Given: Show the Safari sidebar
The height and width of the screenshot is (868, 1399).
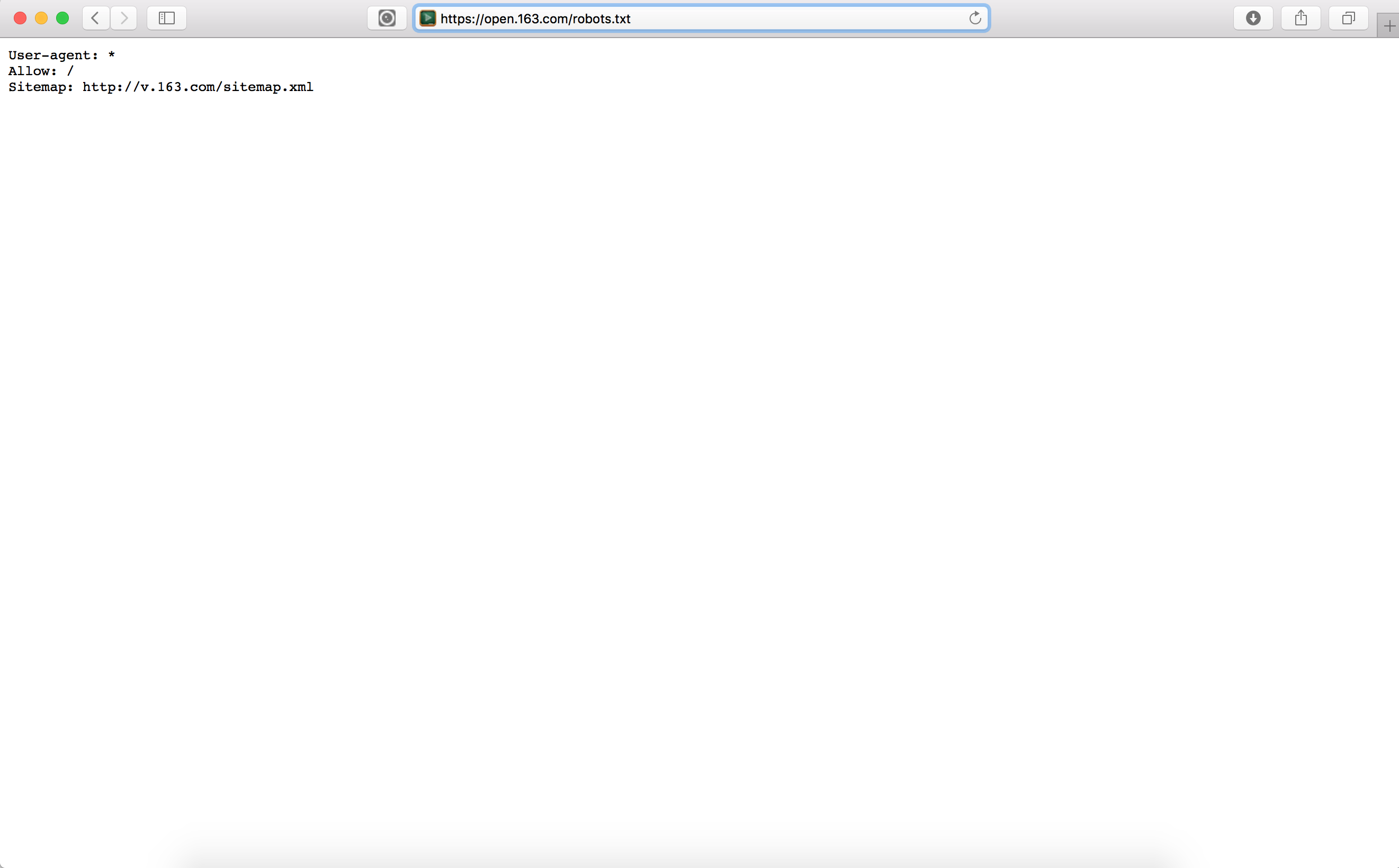Looking at the screenshot, I should click(167, 19).
